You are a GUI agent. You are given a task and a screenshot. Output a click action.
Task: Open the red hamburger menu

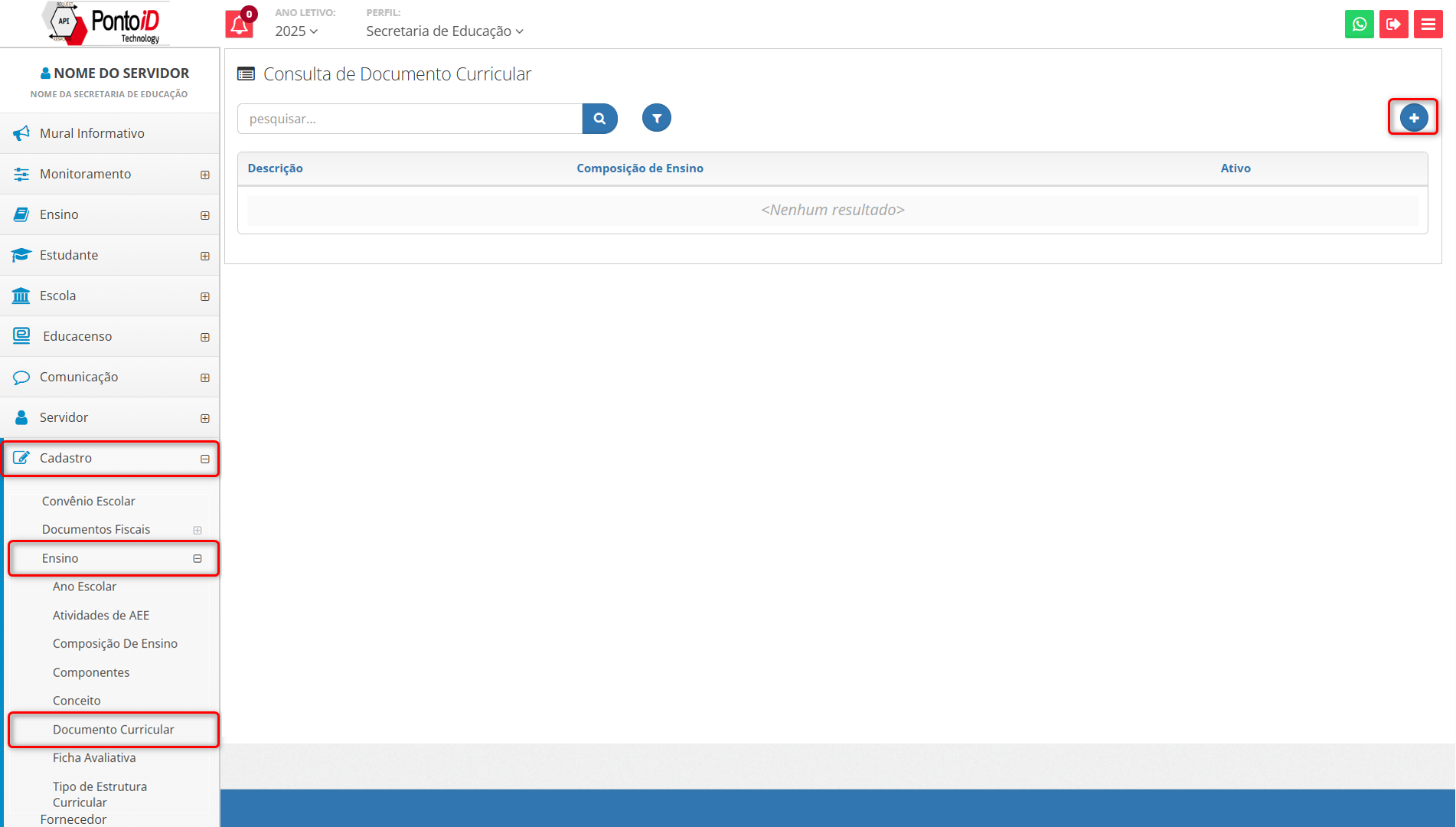(x=1428, y=25)
